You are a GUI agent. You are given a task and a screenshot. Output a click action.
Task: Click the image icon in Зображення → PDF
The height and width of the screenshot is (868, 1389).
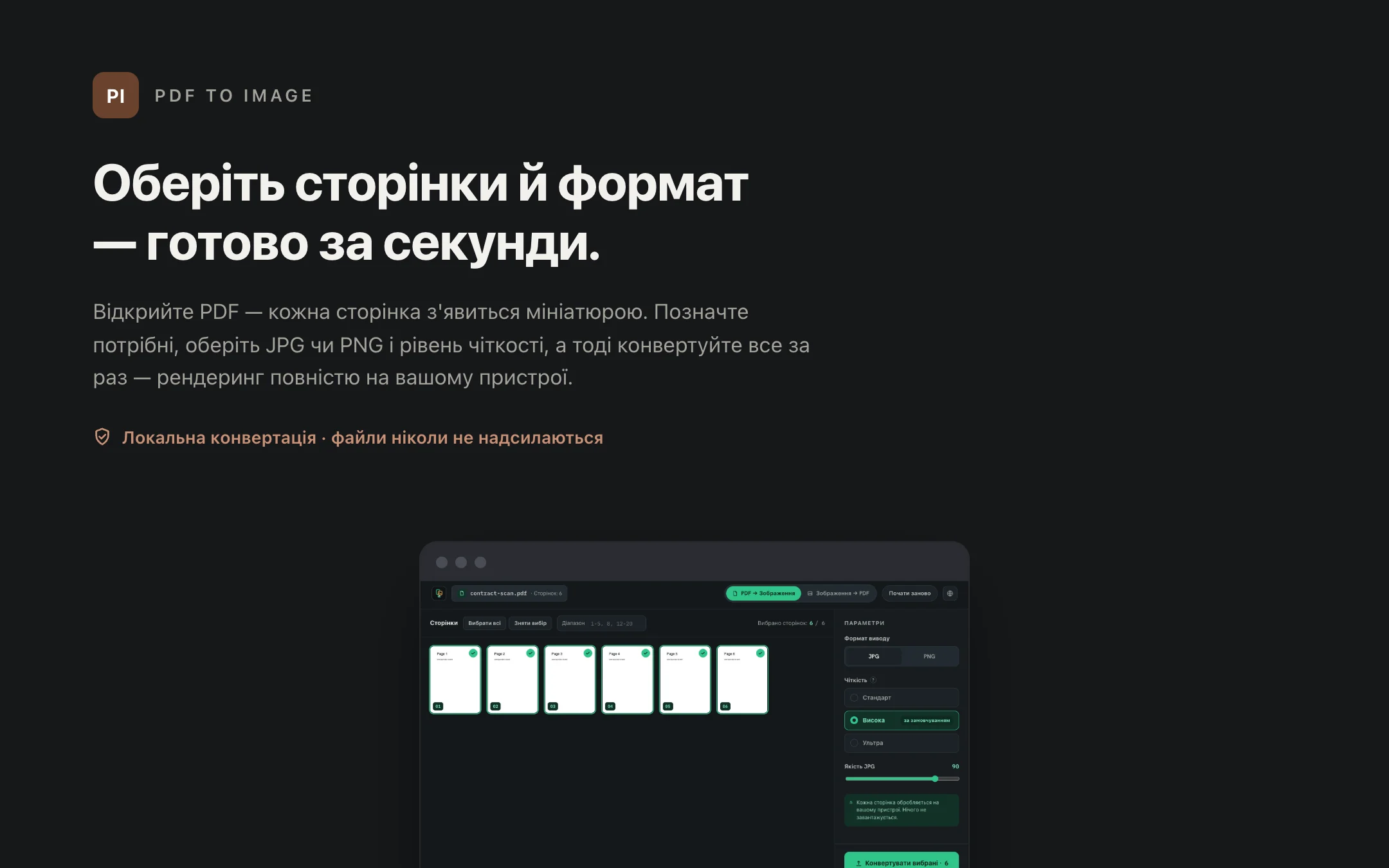point(810,593)
